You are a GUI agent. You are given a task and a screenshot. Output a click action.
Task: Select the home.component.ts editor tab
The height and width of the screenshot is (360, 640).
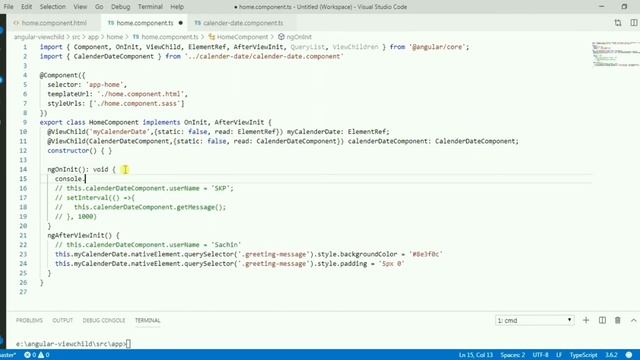pos(145,23)
